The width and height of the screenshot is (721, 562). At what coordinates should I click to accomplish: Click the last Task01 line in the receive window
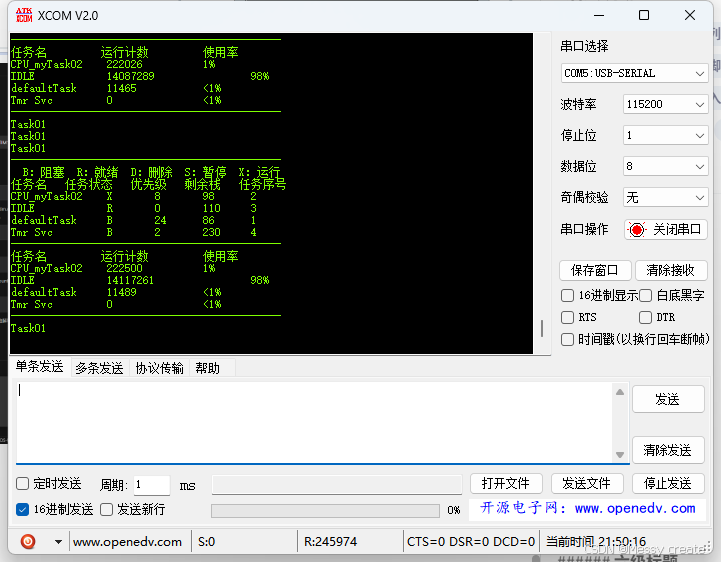pos(28,328)
